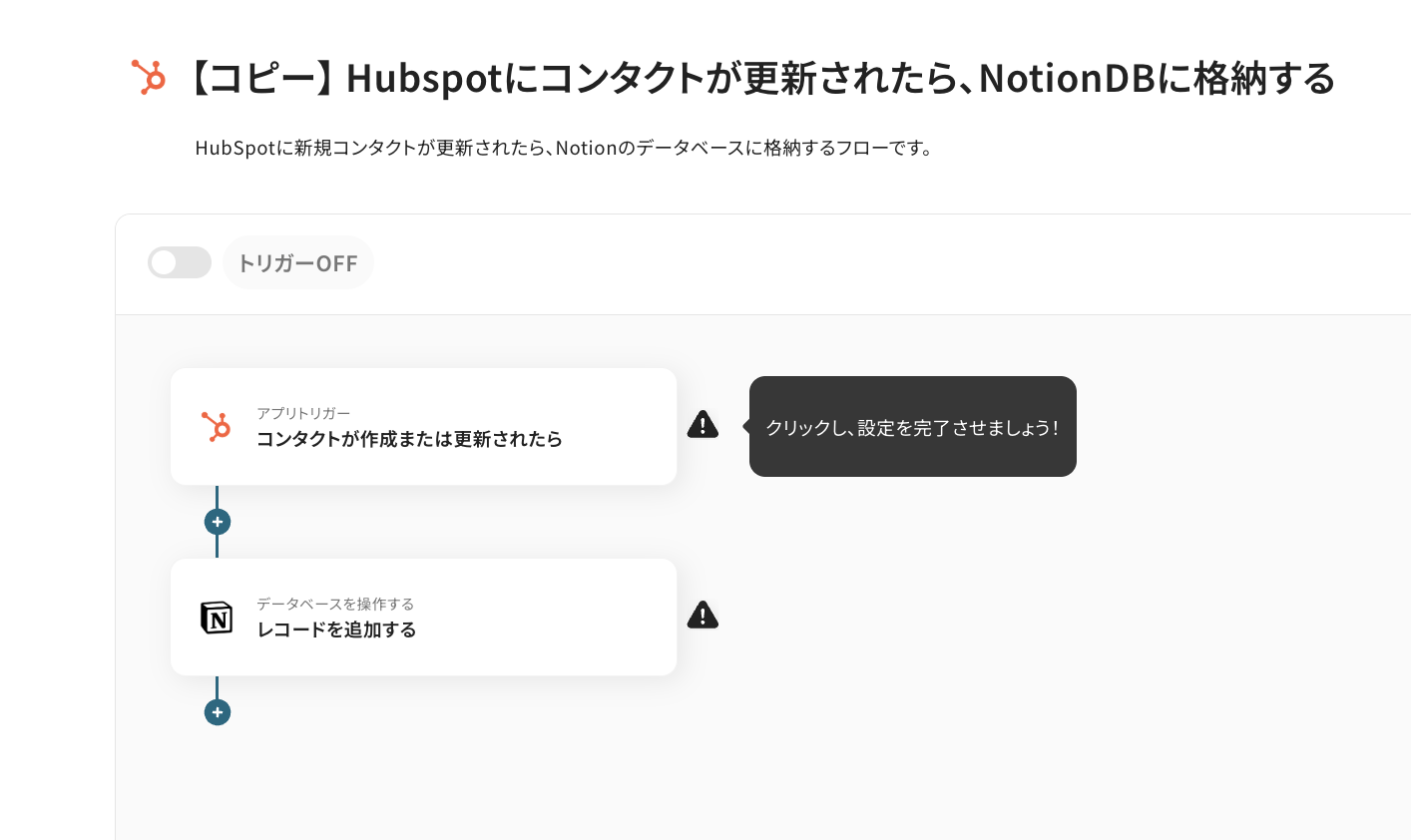Click the HubSpot icon in the app trigger card

coord(217,427)
